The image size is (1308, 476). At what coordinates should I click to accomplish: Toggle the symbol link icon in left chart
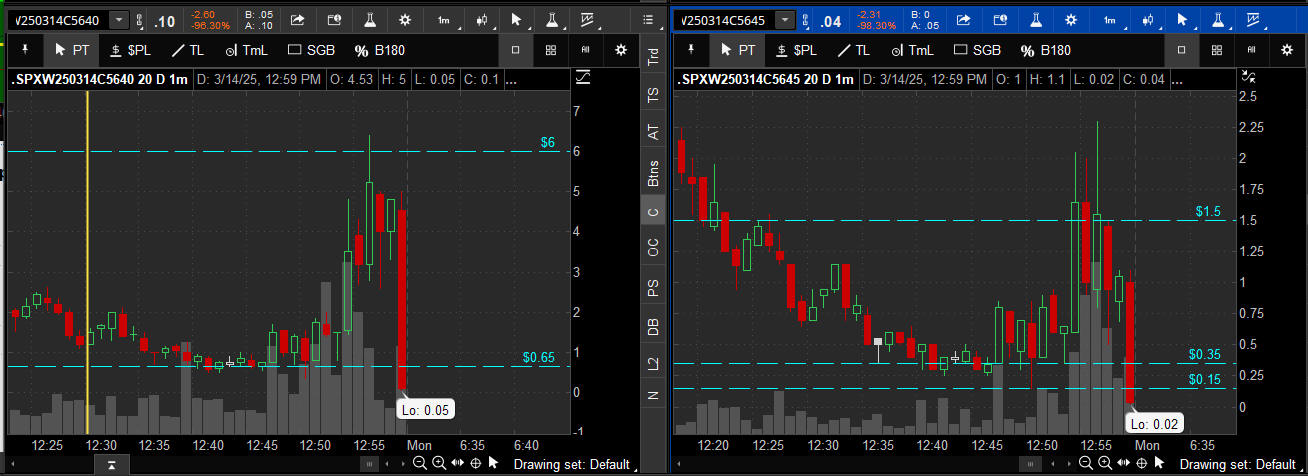point(139,21)
